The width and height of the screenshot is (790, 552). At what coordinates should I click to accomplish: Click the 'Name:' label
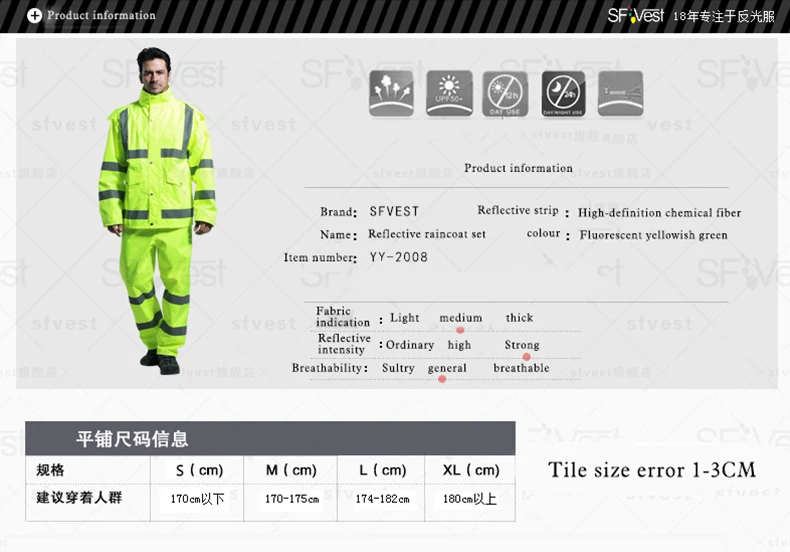(339, 235)
